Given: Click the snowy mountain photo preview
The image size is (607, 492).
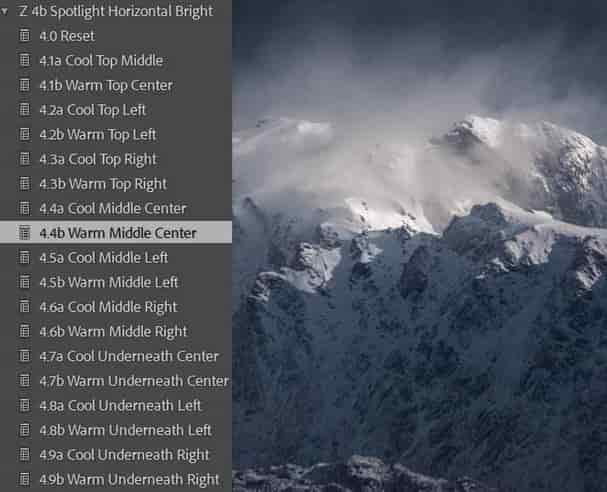Looking at the screenshot, I should pos(420,246).
